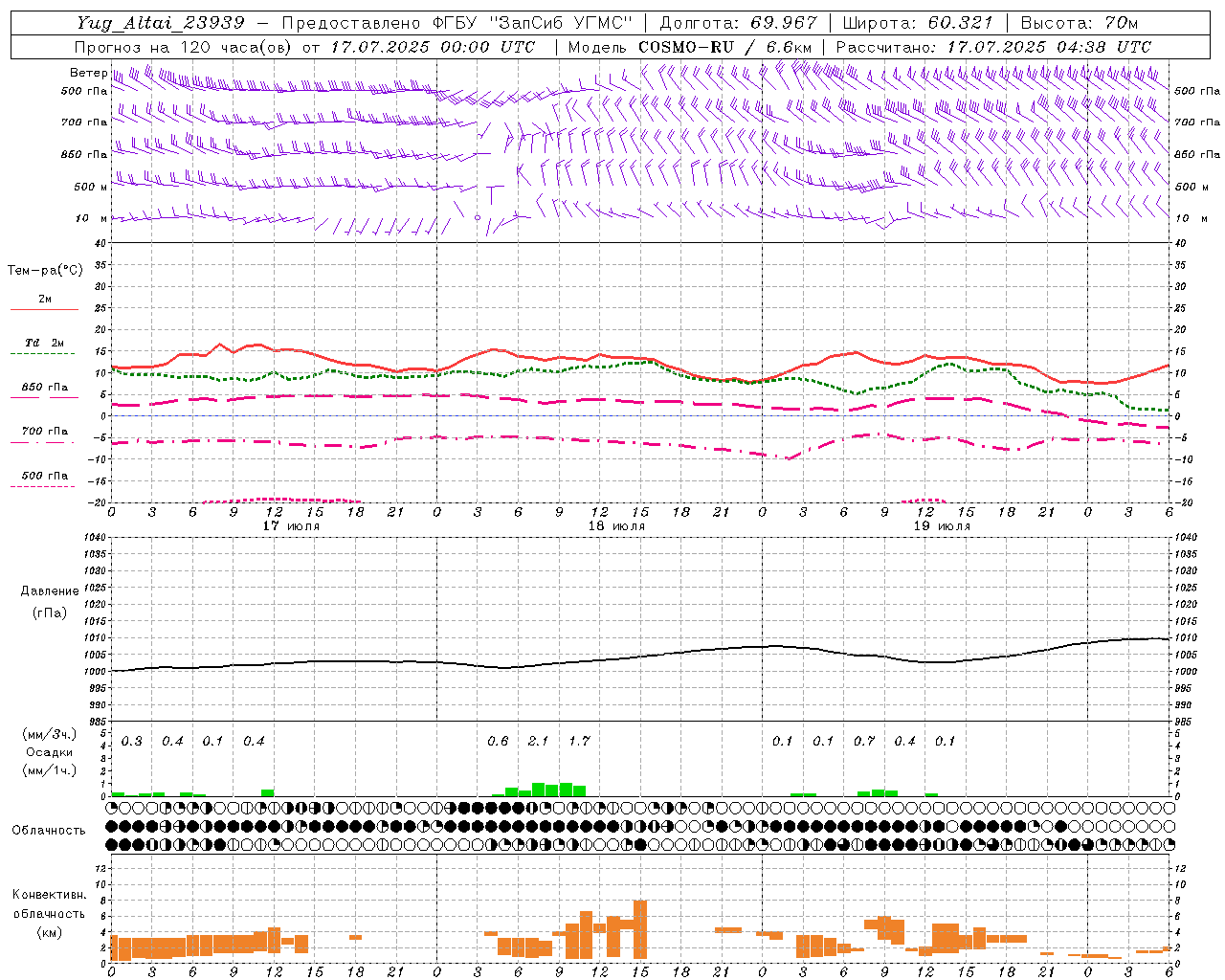
Task: Select the 2.1 precipitation value
Action: point(539,741)
